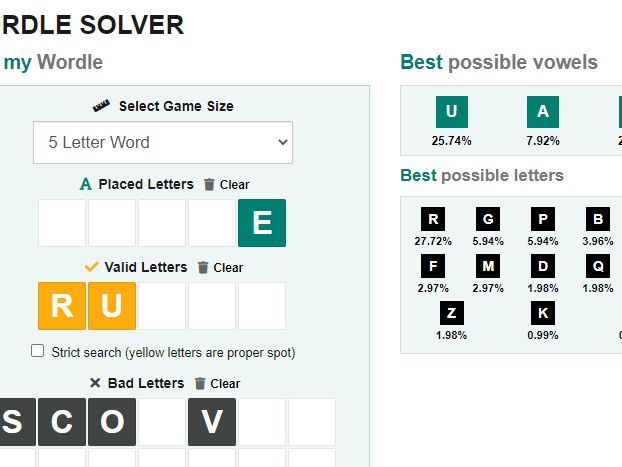Click the K tile in possible letters

click(543, 312)
